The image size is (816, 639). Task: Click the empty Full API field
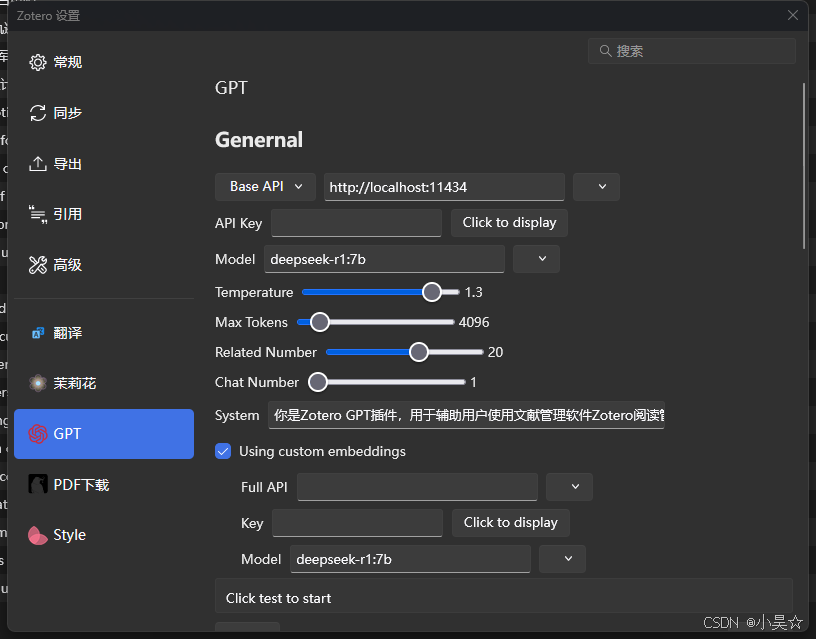(x=417, y=487)
